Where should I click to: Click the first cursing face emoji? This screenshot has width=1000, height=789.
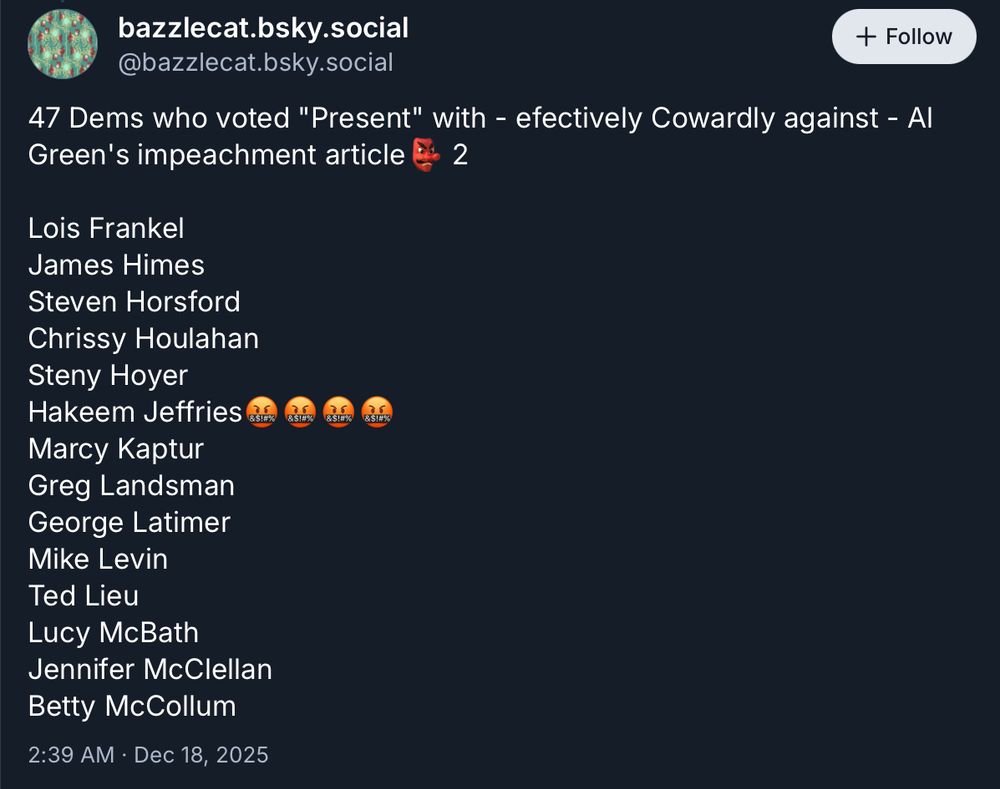[262, 412]
